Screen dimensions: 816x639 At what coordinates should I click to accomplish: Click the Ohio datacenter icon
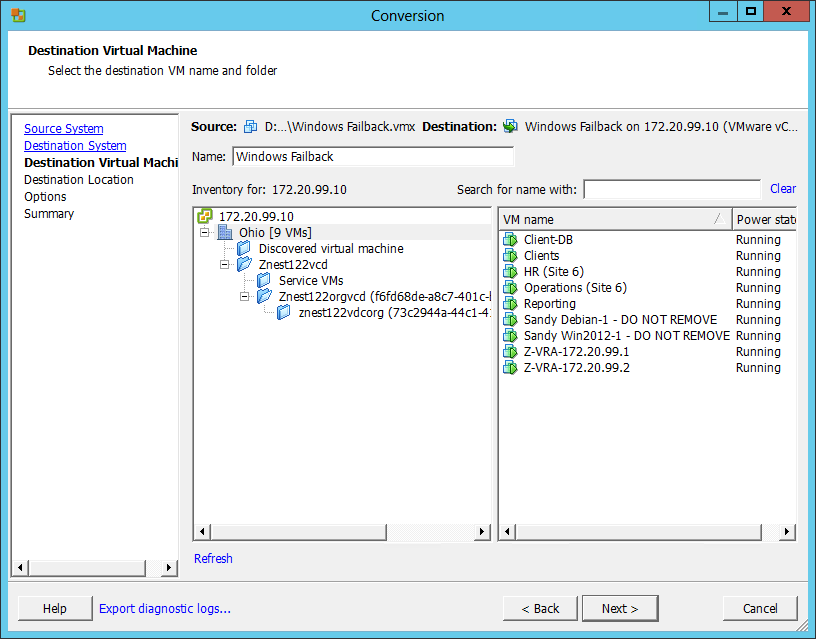pos(225,232)
